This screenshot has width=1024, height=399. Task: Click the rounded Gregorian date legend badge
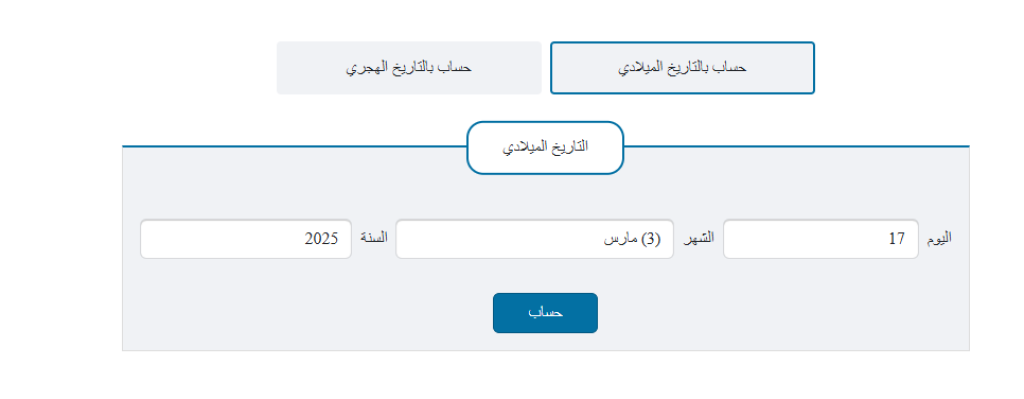click(x=545, y=148)
